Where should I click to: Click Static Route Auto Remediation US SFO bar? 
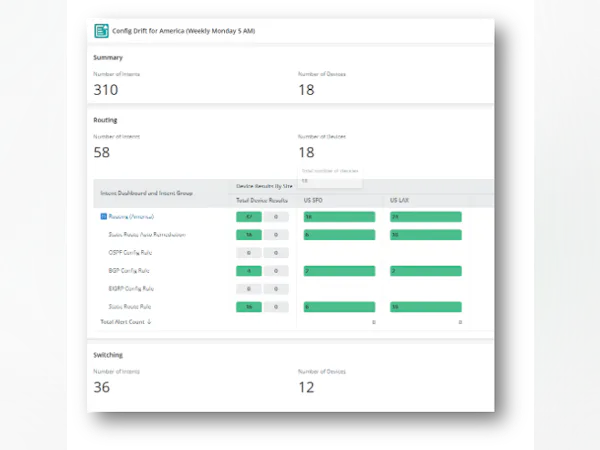click(x=339, y=235)
